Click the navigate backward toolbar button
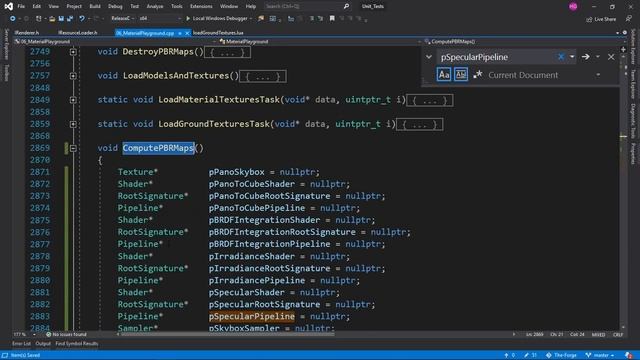The image size is (640, 360). 13,18
